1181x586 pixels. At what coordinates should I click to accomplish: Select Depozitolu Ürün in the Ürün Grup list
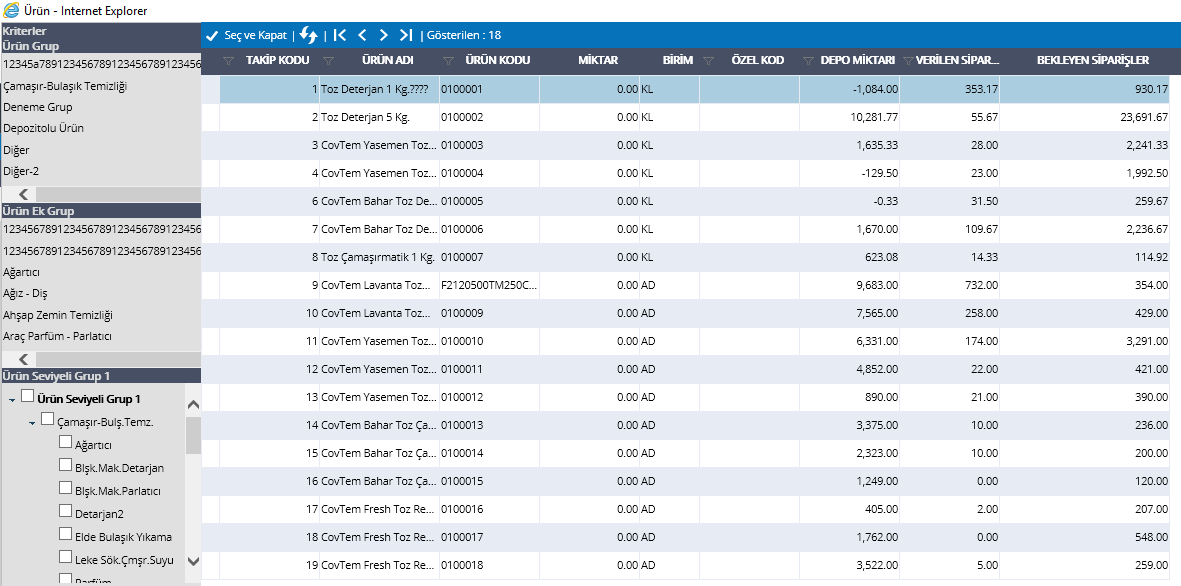[x=43, y=128]
